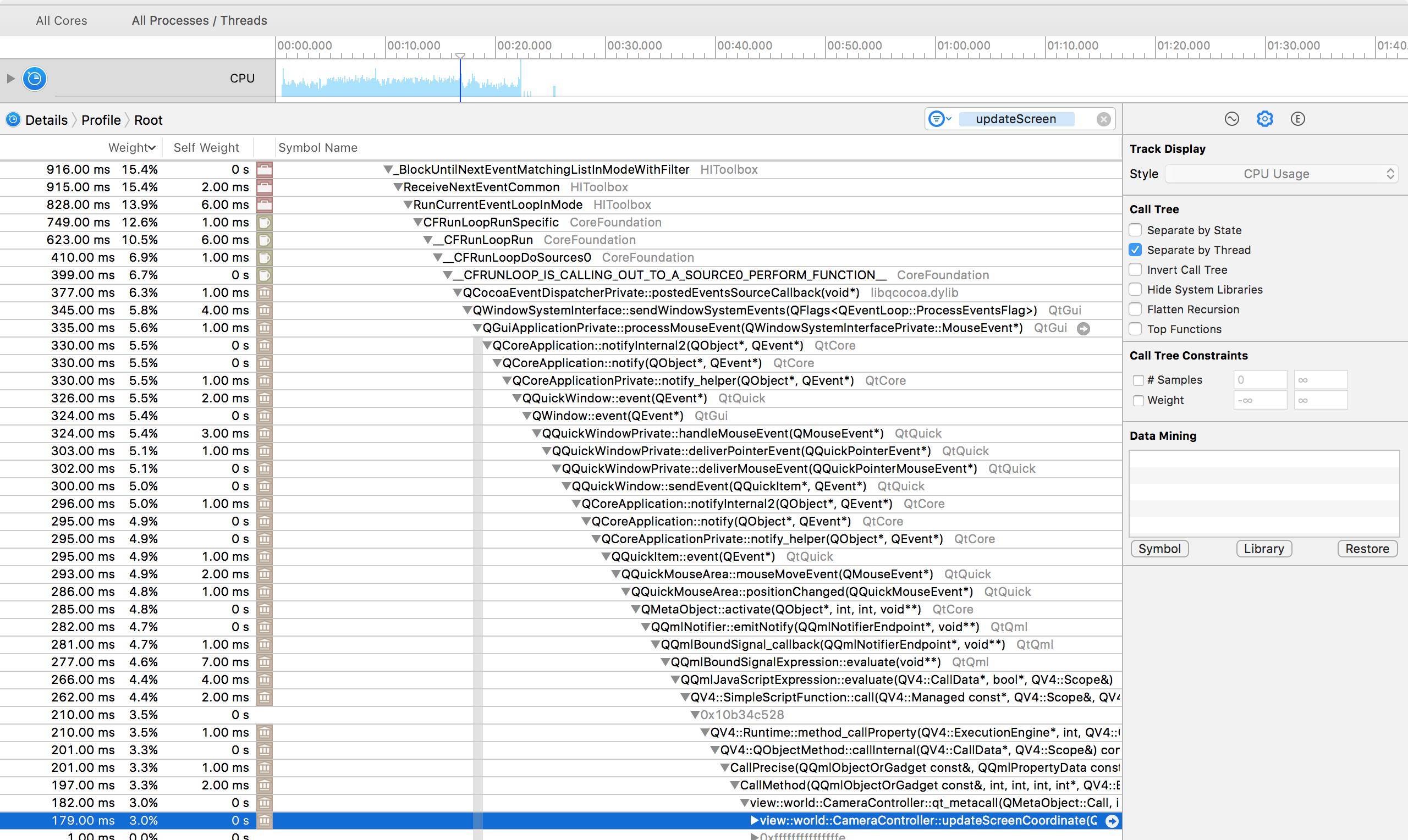Click focus arrow on updateScreenCoordinate row
The image size is (1408, 840).
tap(1112, 821)
